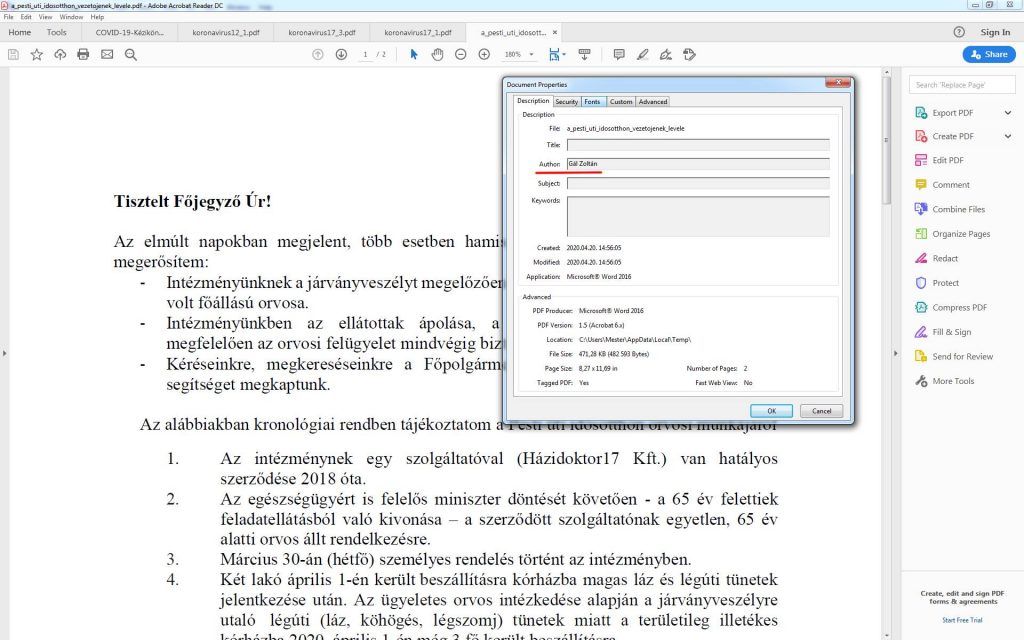Close the a_pesti_uti_idosott document tab

click(555, 32)
